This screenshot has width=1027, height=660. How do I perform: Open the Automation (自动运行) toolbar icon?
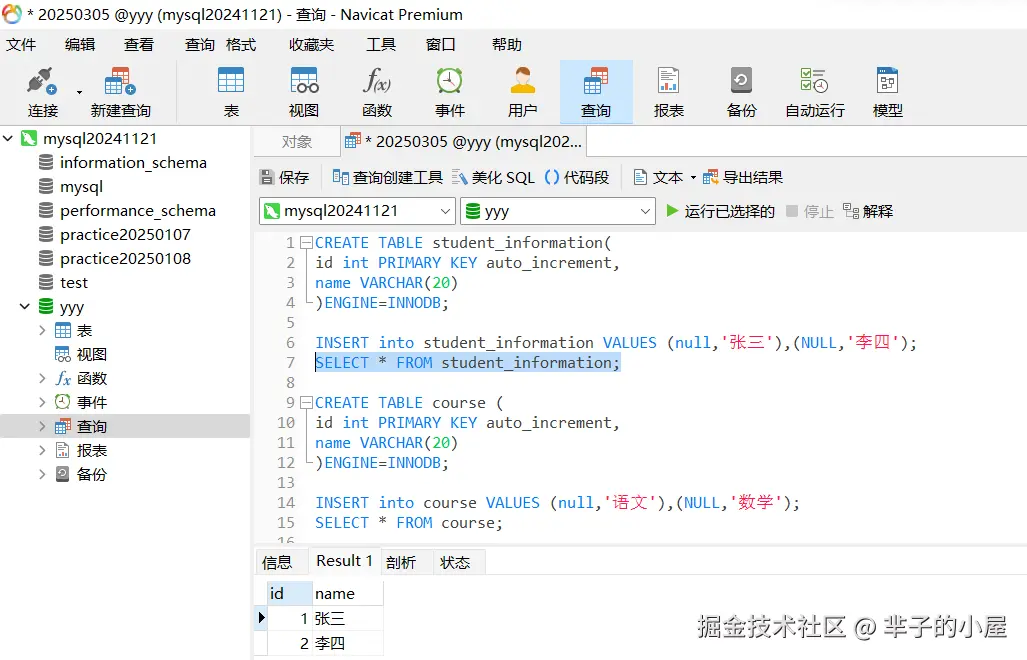click(815, 92)
